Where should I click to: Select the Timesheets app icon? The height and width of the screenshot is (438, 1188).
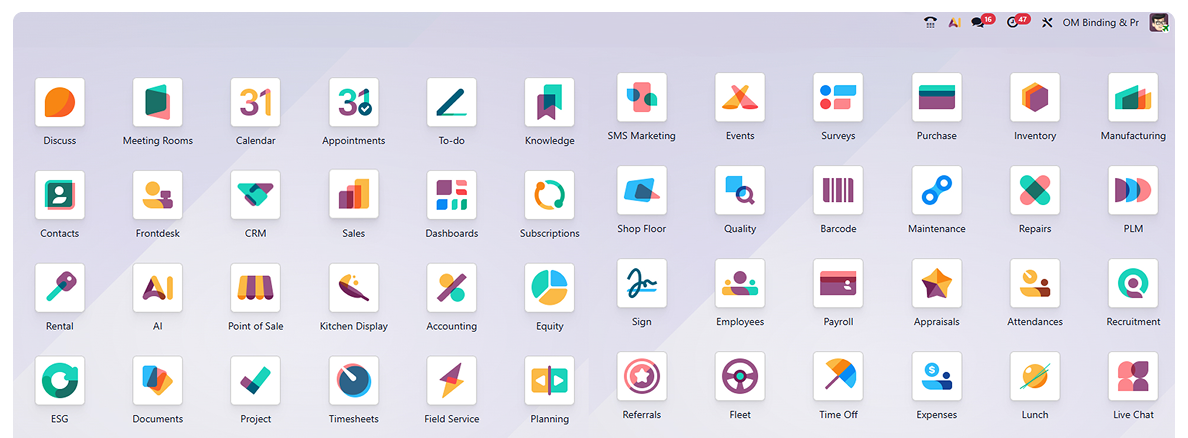(353, 381)
